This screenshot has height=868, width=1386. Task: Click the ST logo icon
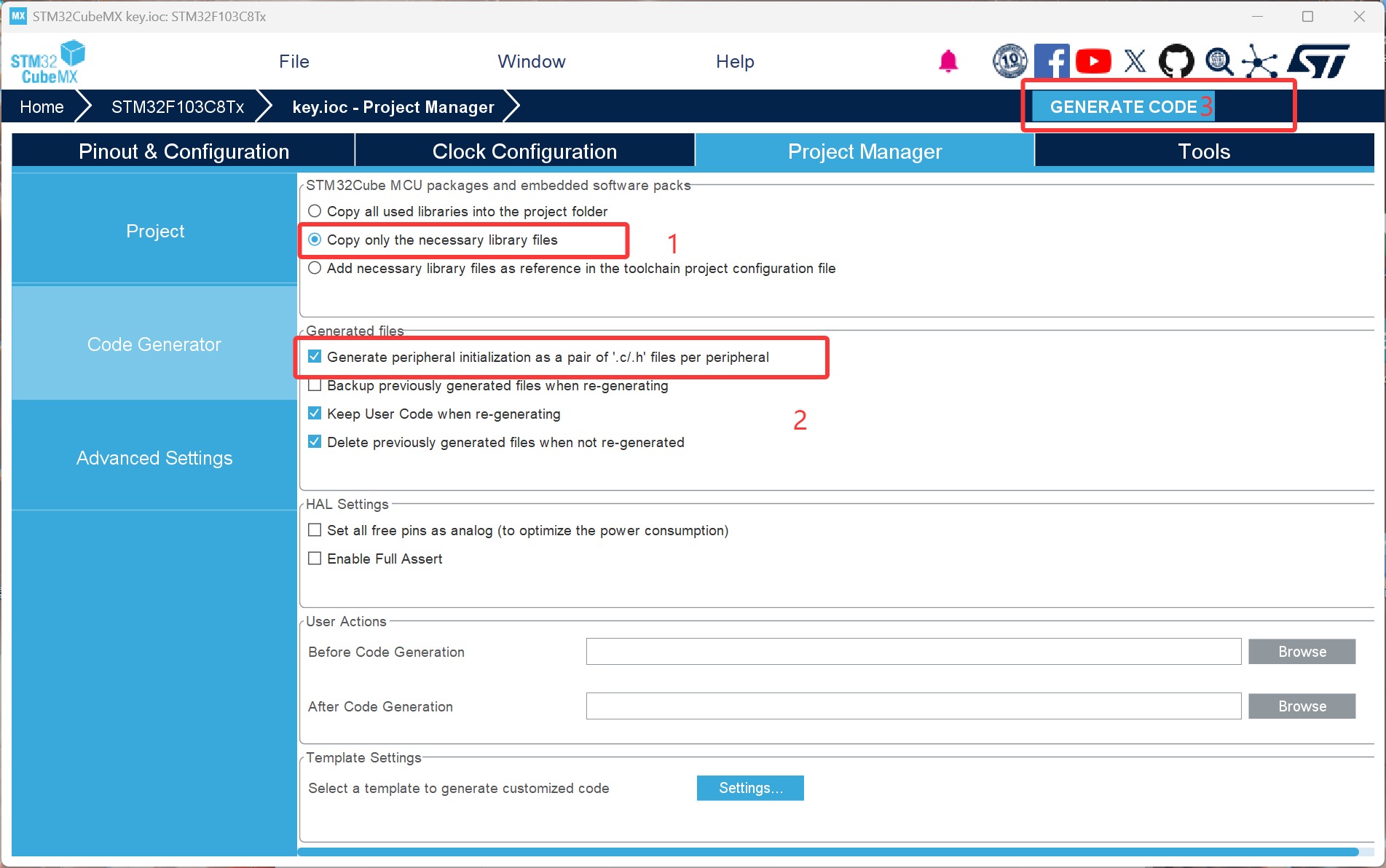(x=1318, y=61)
